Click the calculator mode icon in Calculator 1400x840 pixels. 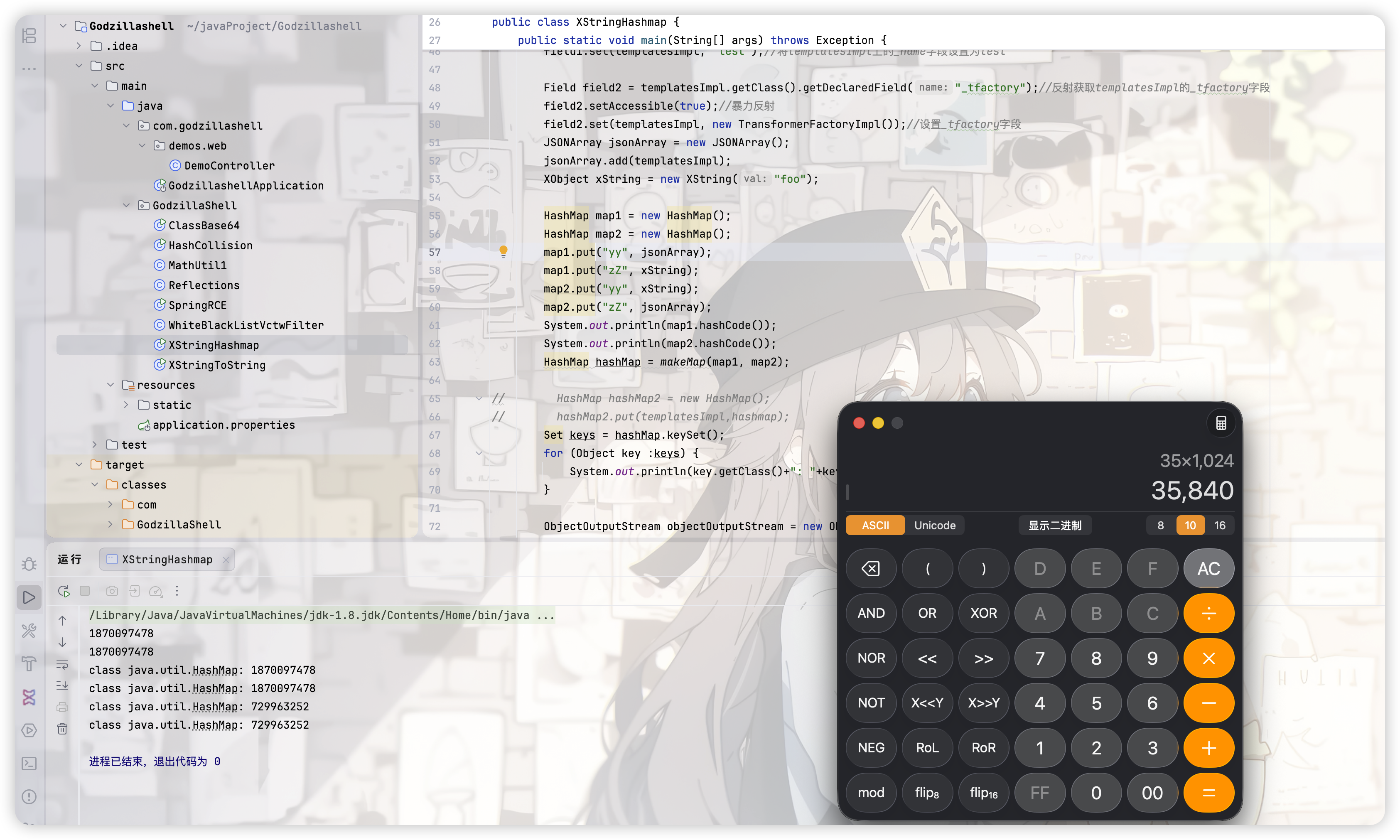(1221, 423)
